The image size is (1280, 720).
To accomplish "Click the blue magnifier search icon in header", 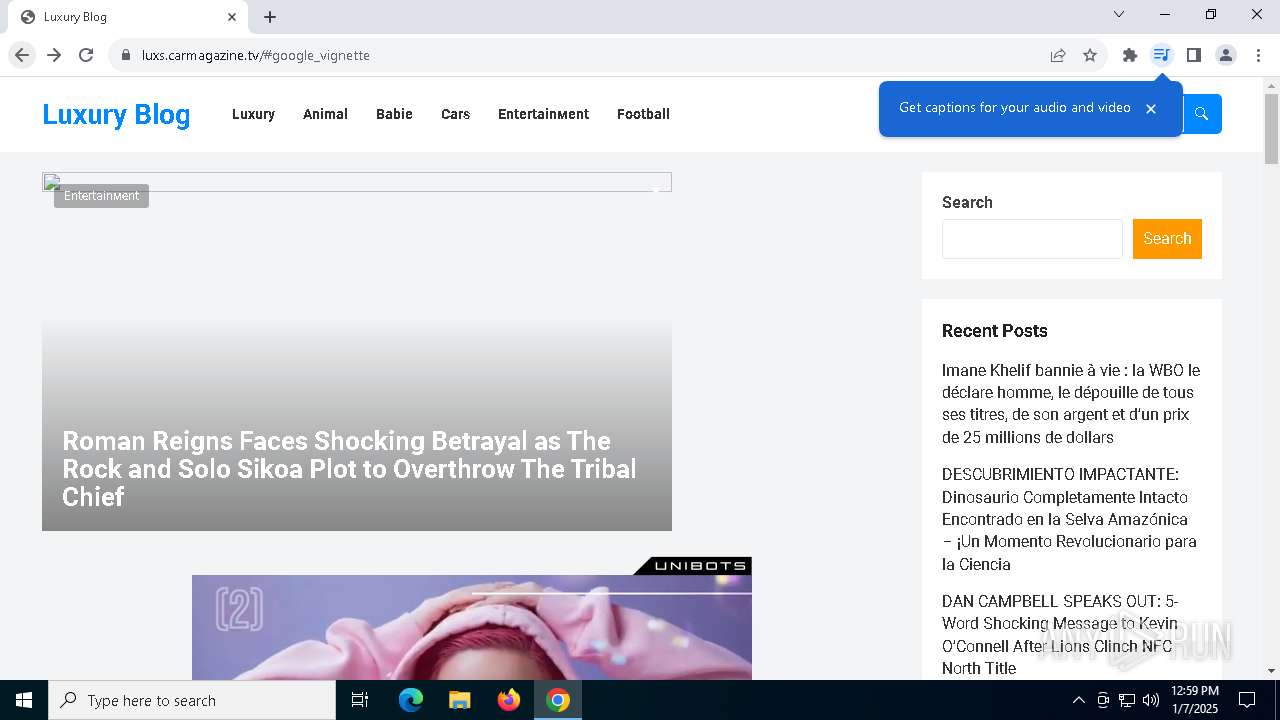I will (x=1202, y=114).
